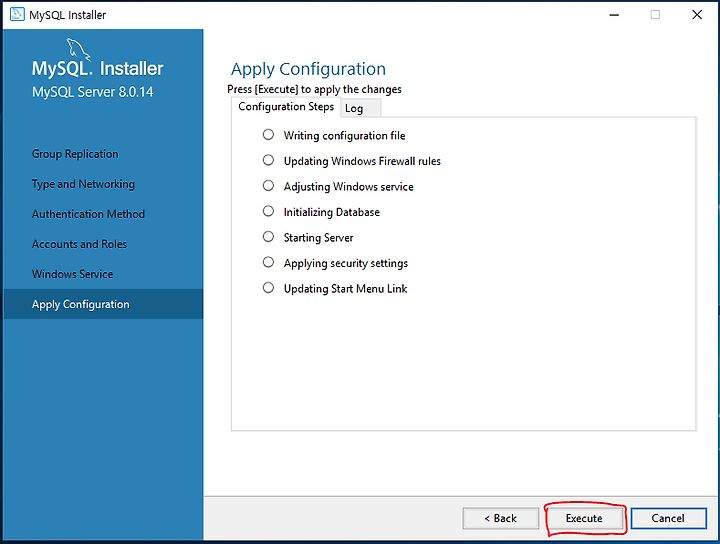The width and height of the screenshot is (720, 544).
Task: Open Group Replication in the sidebar
Action: pos(75,154)
